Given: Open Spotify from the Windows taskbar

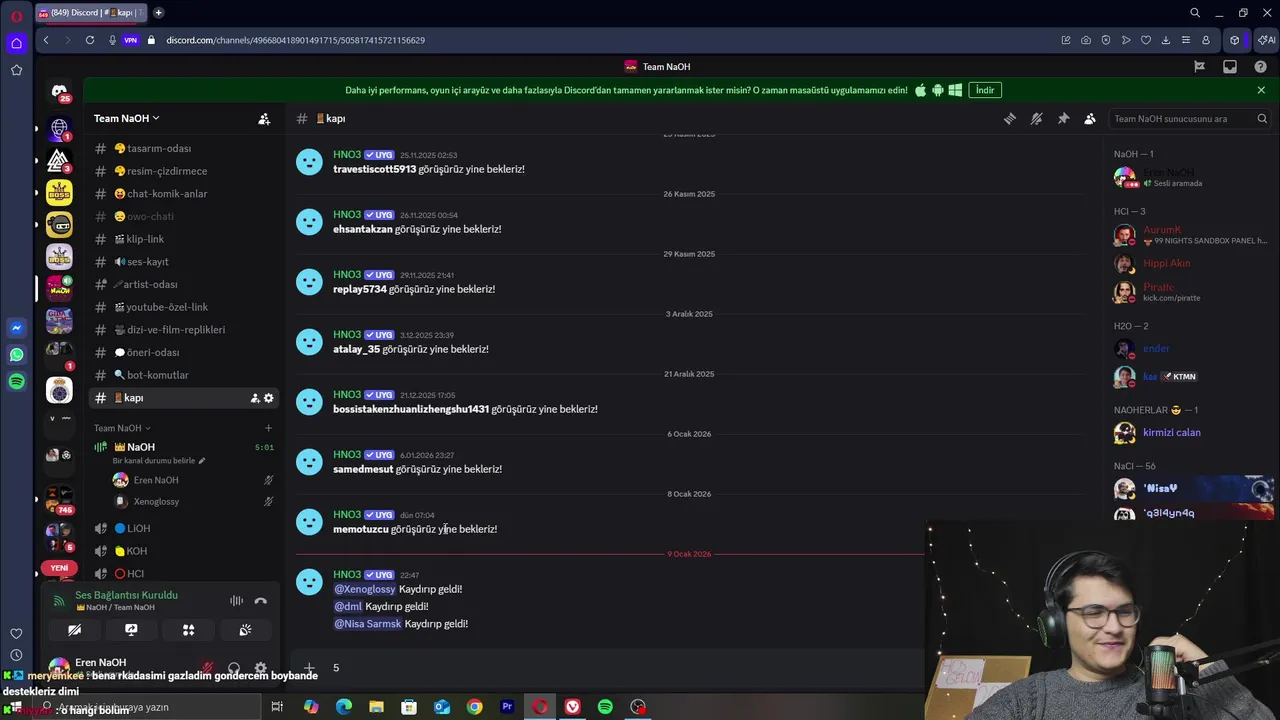Looking at the screenshot, I should 605,707.
